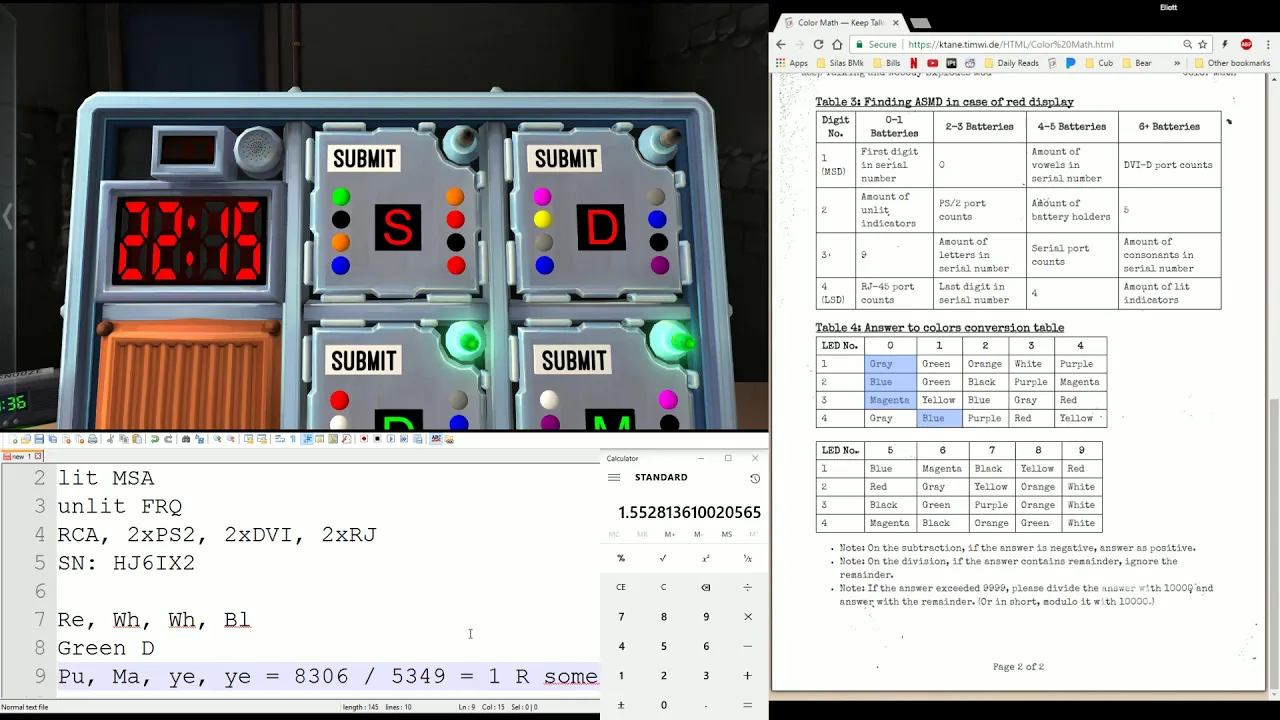Click the Zoom In icon in Notepad++
Image resolution: width=1280 pixels, height=720 pixels.
point(217,439)
